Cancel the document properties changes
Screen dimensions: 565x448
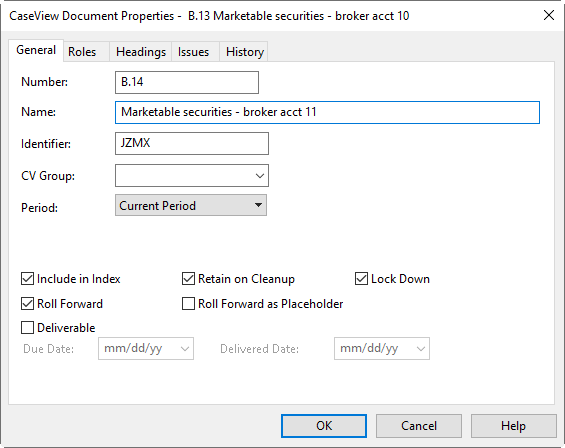click(419, 426)
